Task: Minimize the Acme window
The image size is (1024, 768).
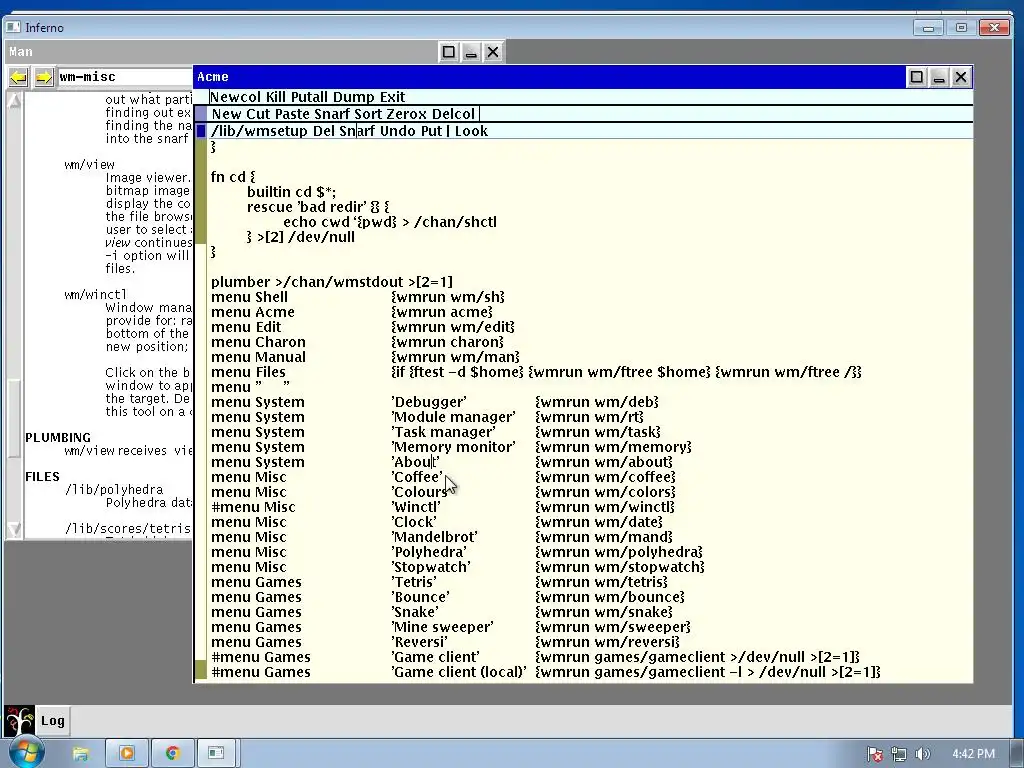Action: 939,77
